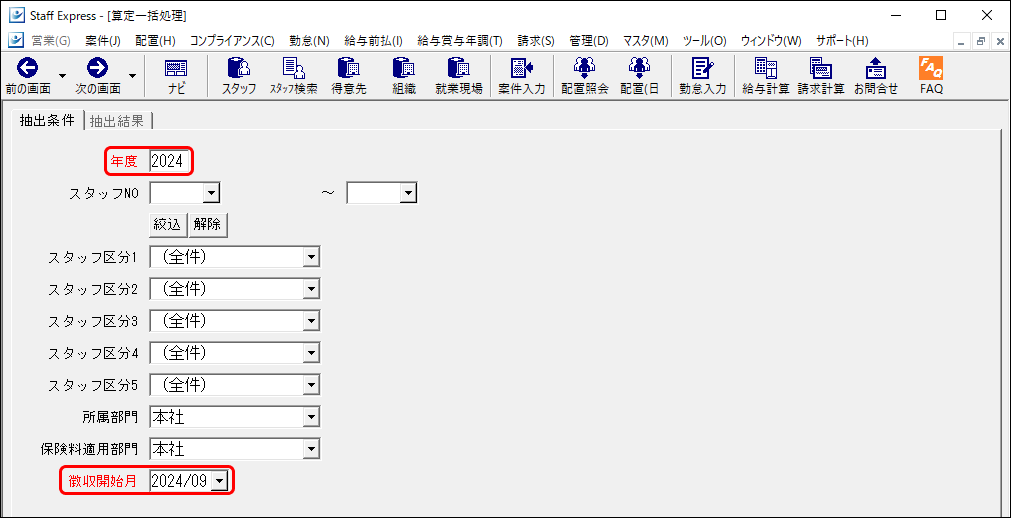Click the 絞込 button

168,225
